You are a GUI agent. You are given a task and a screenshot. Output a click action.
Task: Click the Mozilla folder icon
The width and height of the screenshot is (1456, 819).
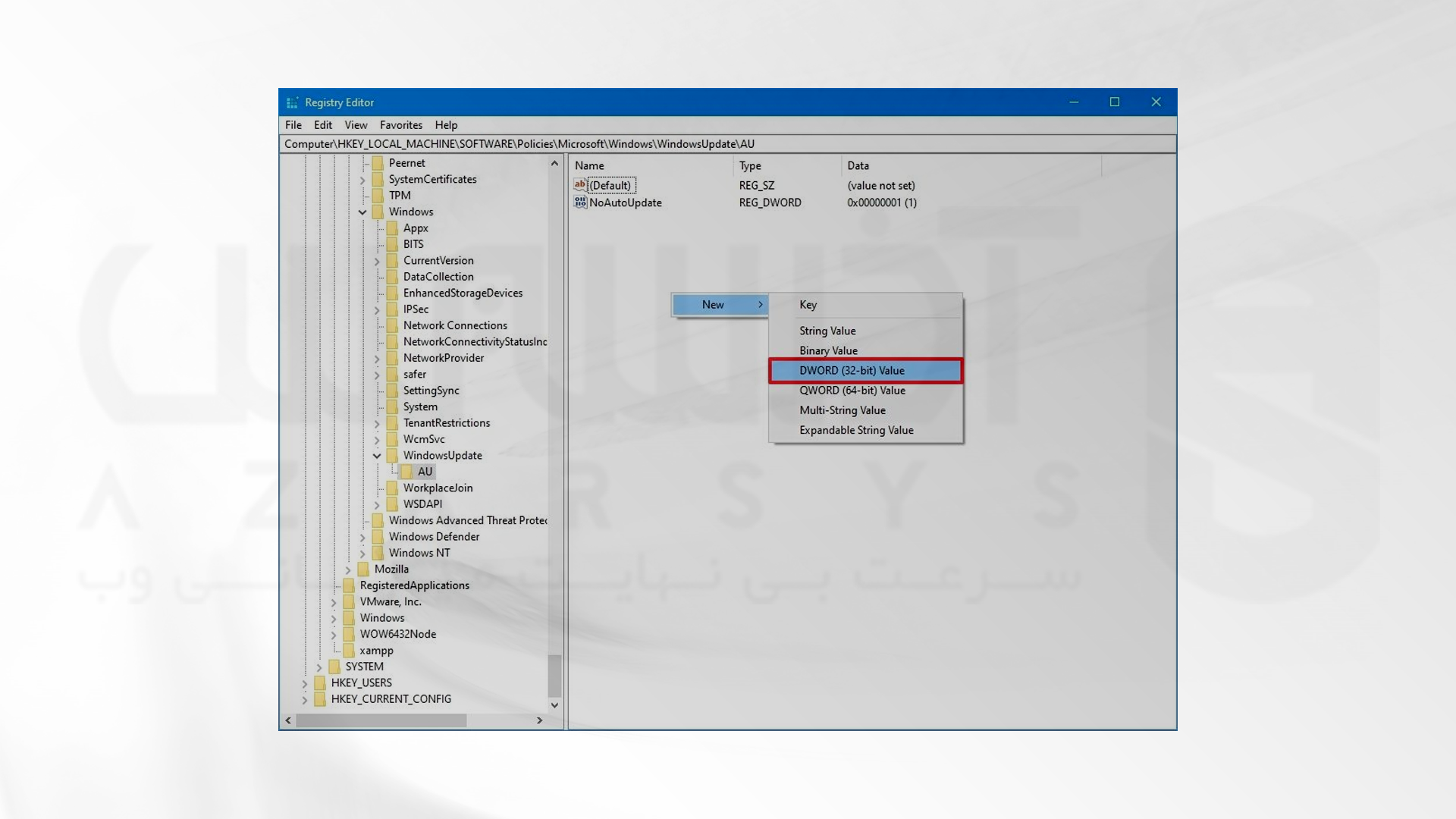364,570
